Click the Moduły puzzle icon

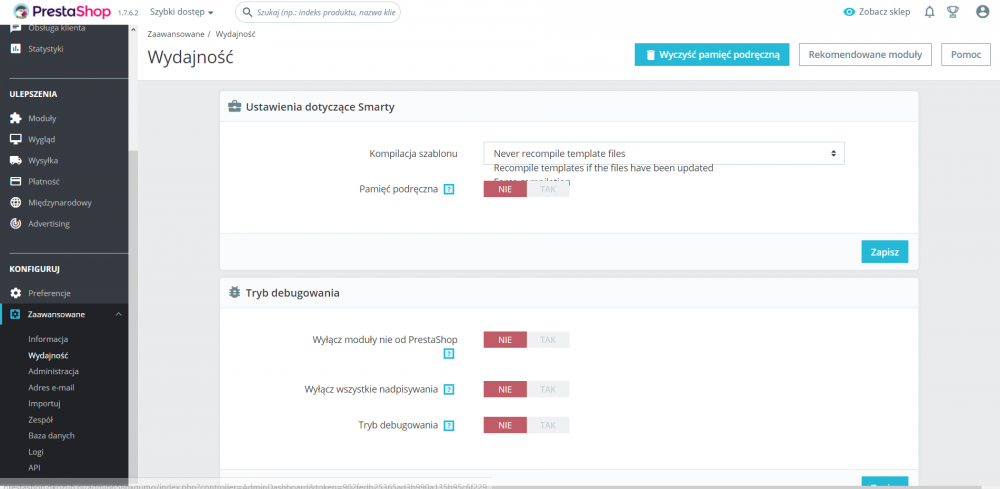(x=16, y=118)
